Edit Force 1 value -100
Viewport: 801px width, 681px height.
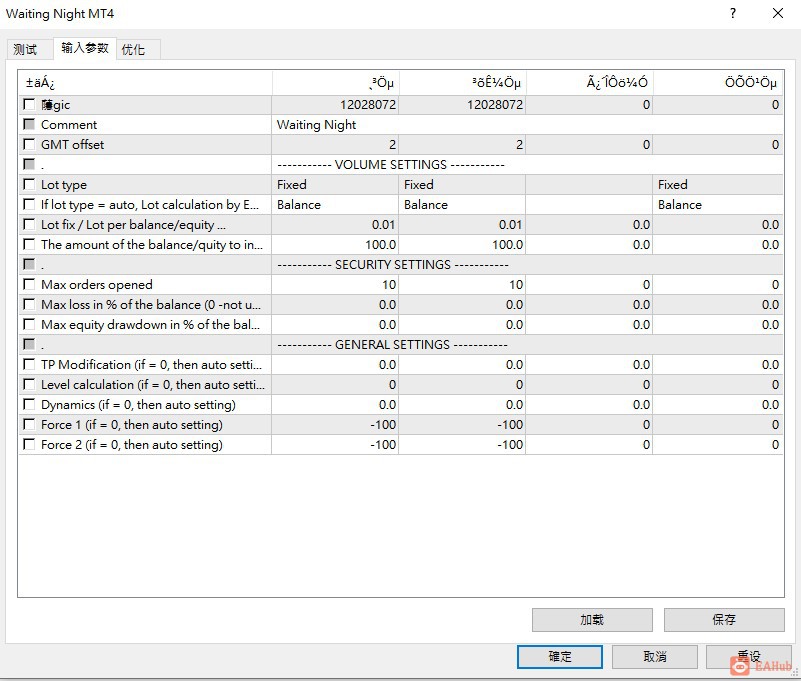click(335, 425)
